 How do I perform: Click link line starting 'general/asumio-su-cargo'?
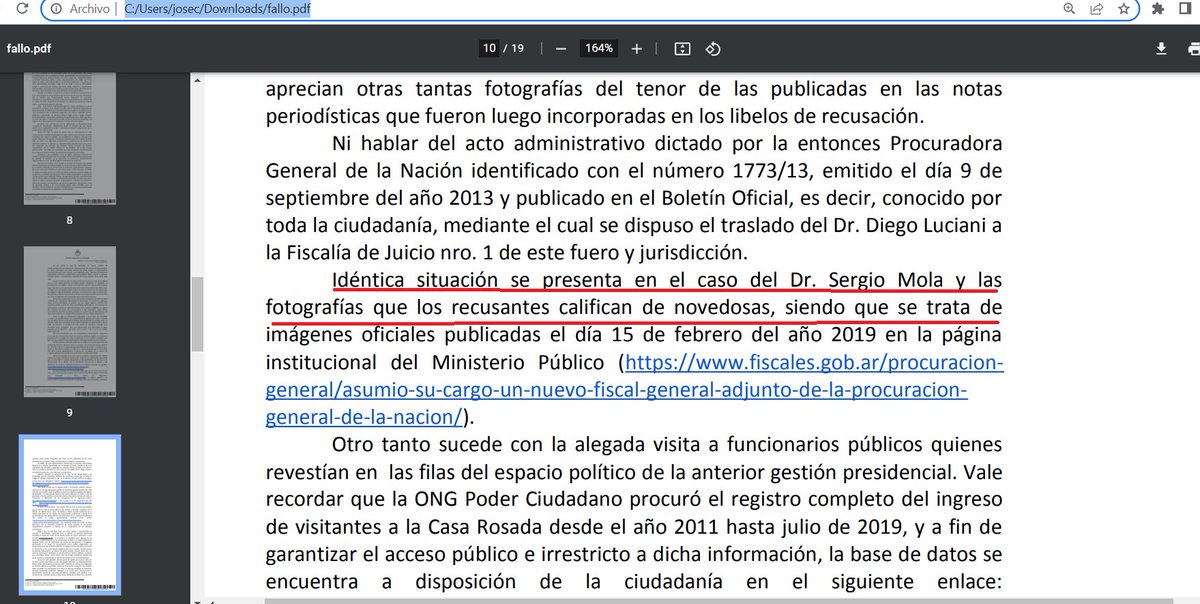point(616,390)
